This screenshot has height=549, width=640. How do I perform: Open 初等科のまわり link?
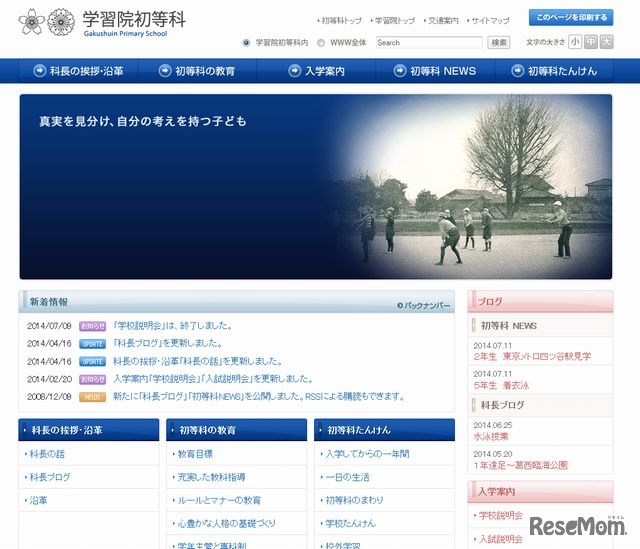point(354,500)
